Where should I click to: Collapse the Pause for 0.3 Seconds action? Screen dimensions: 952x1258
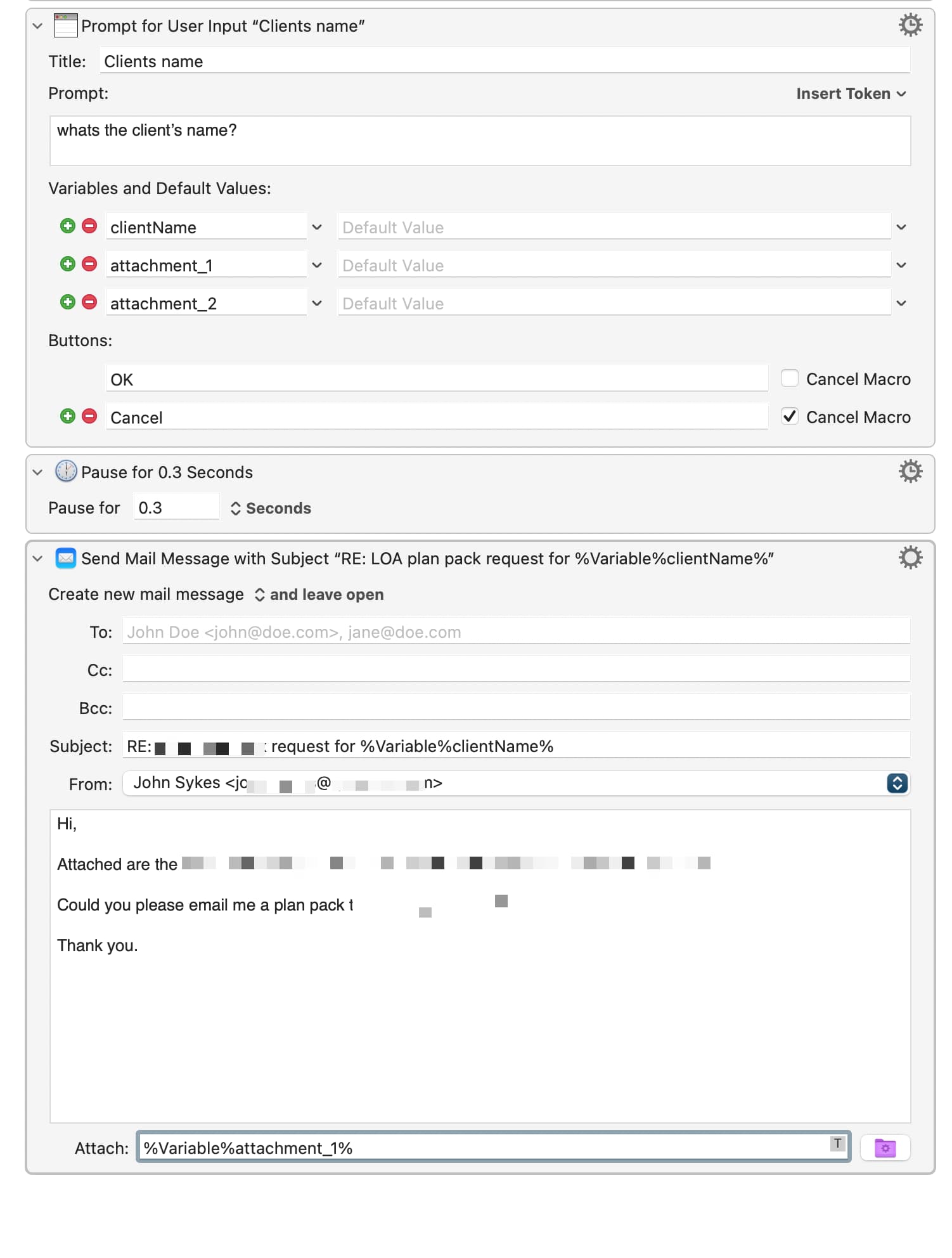[37, 472]
